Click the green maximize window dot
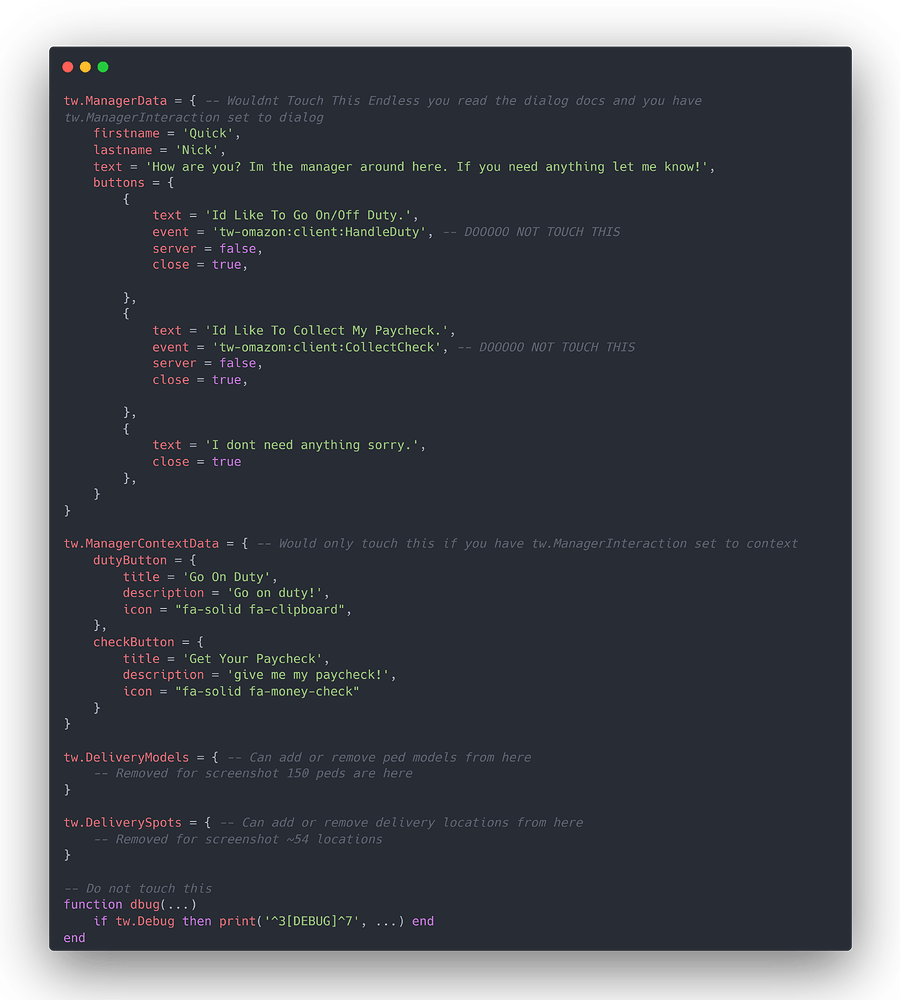The height and width of the screenshot is (1000, 900). [103, 67]
